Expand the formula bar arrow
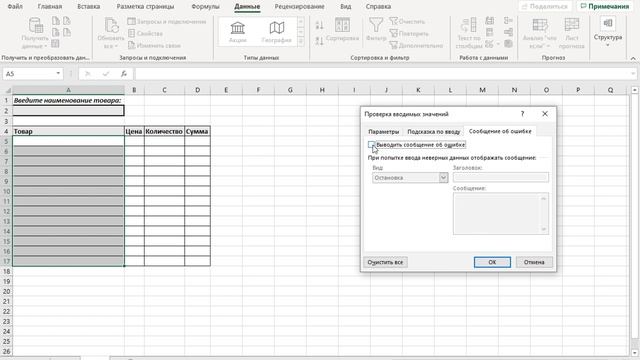Viewport: 640px width, 360px height. tap(633, 74)
